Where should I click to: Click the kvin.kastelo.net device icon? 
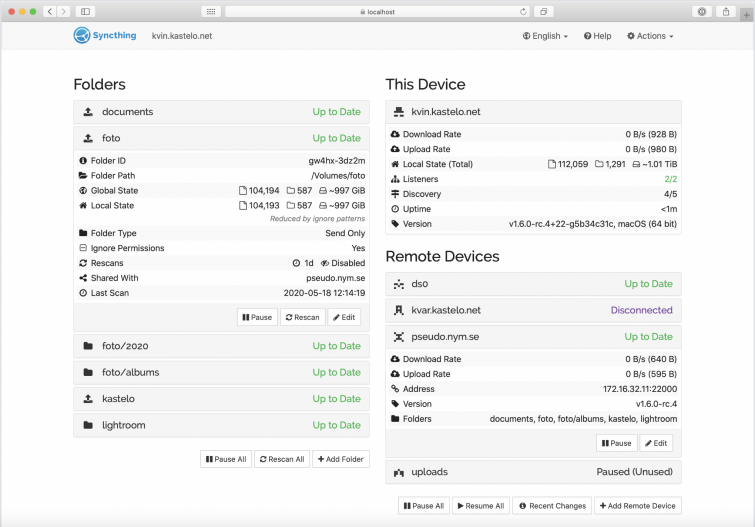399,112
